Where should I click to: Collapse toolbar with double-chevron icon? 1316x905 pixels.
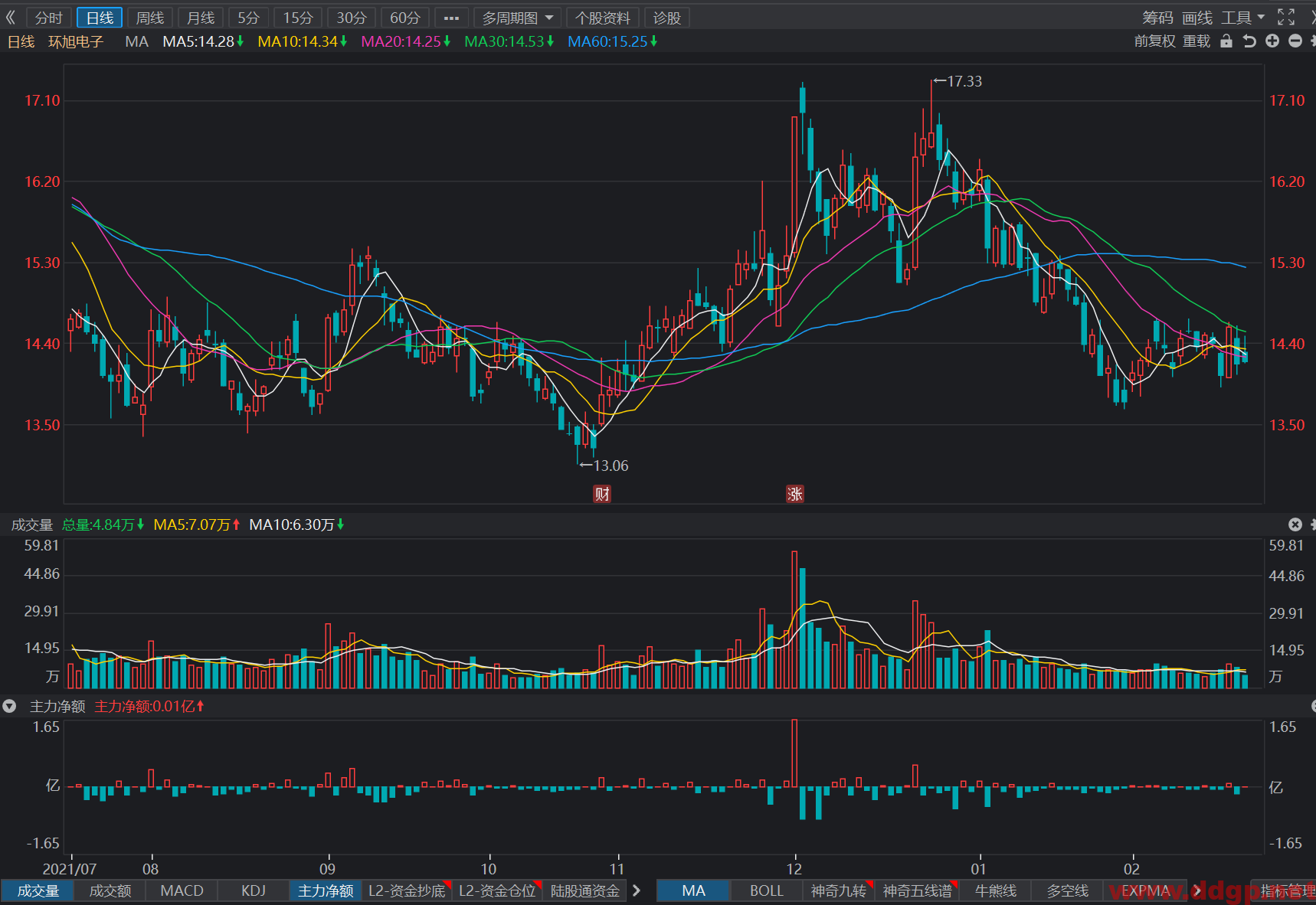[11, 17]
